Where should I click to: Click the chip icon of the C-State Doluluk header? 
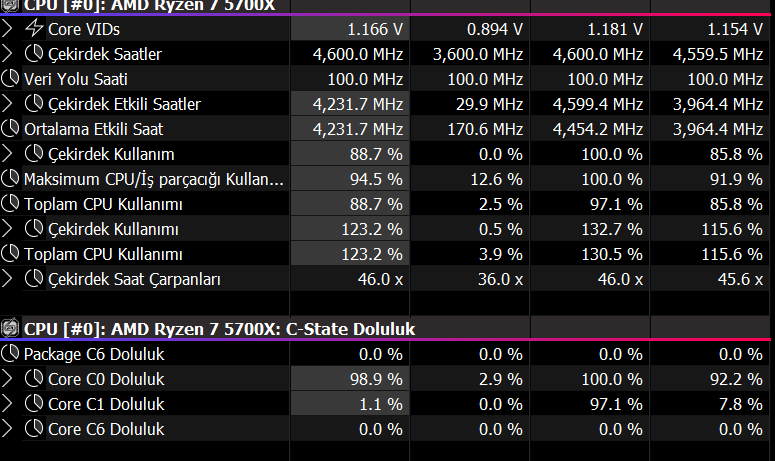pos(10,328)
